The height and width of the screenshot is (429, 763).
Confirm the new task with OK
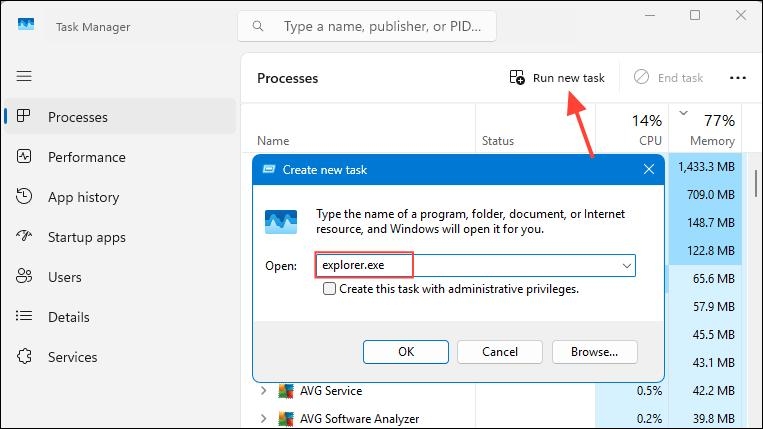click(406, 352)
